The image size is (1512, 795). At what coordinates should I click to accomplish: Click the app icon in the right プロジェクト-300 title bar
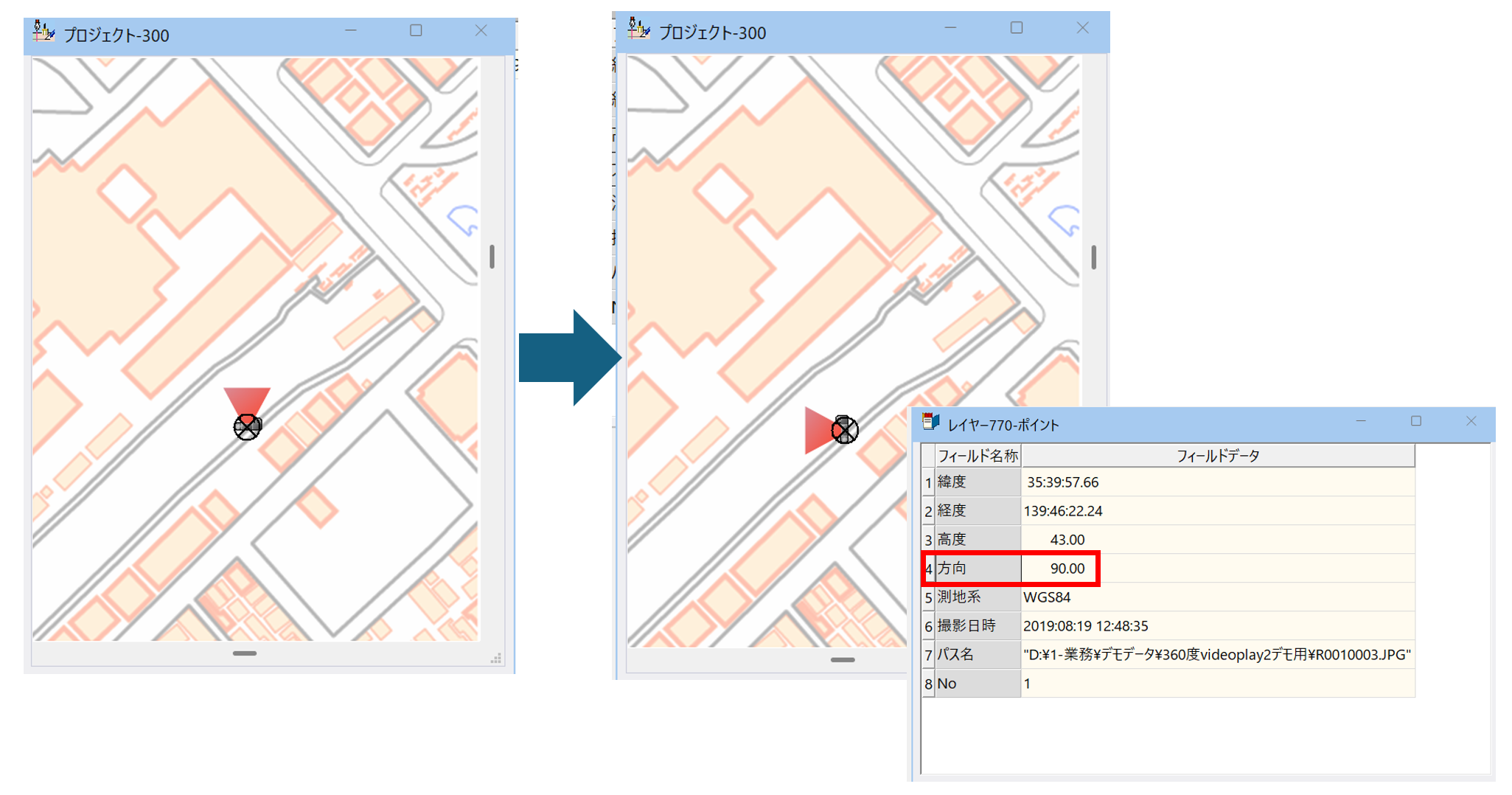click(638, 29)
